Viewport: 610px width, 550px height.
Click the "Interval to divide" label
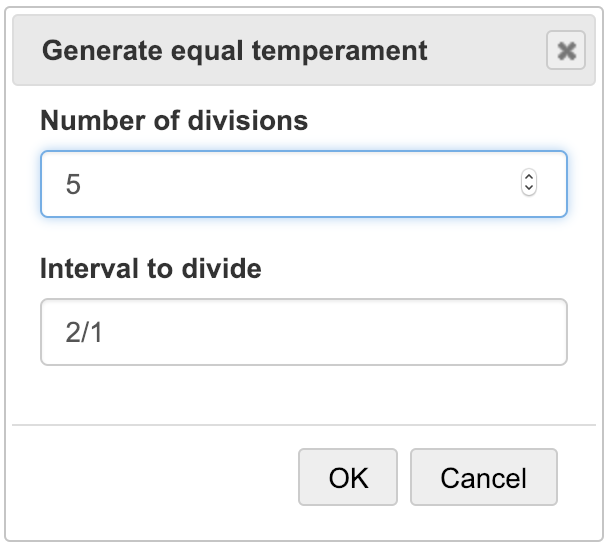pos(151,268)
